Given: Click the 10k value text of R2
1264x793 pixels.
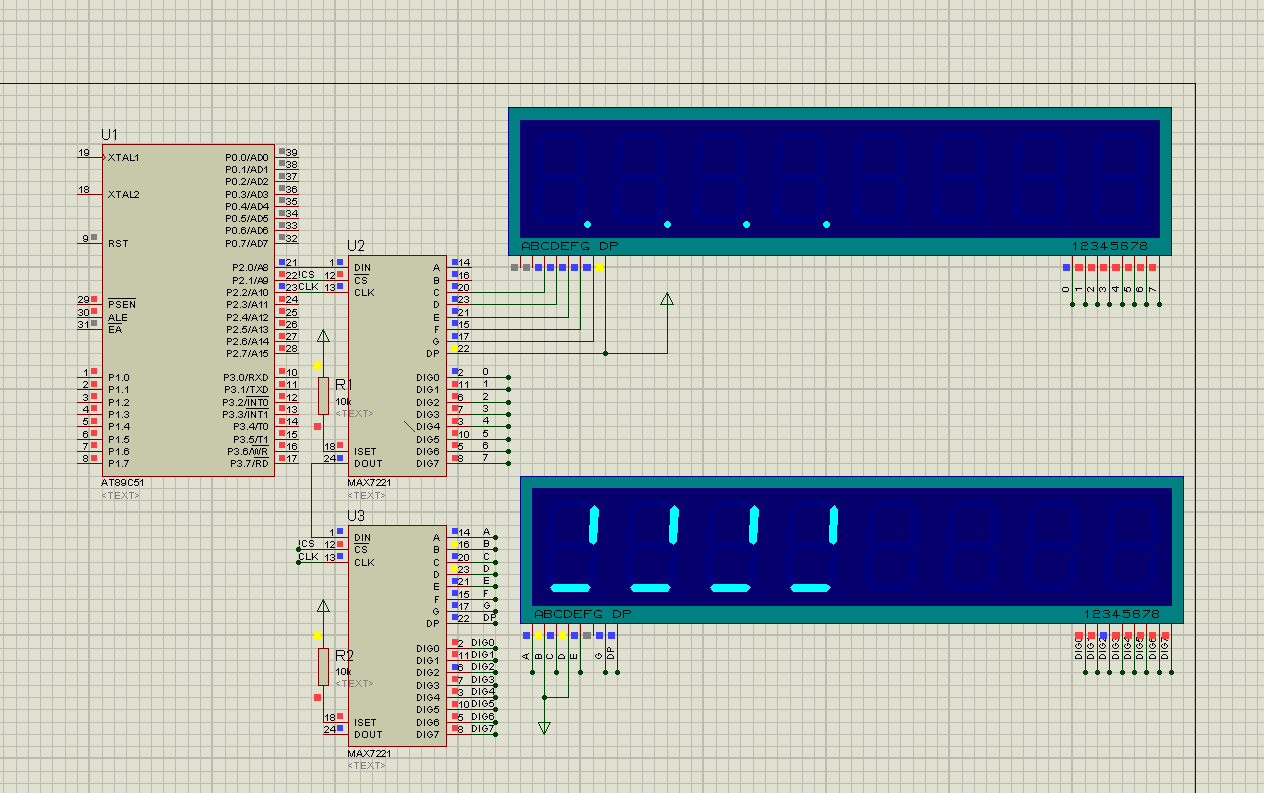Looking at the screenshot, I should pos(343,672).
